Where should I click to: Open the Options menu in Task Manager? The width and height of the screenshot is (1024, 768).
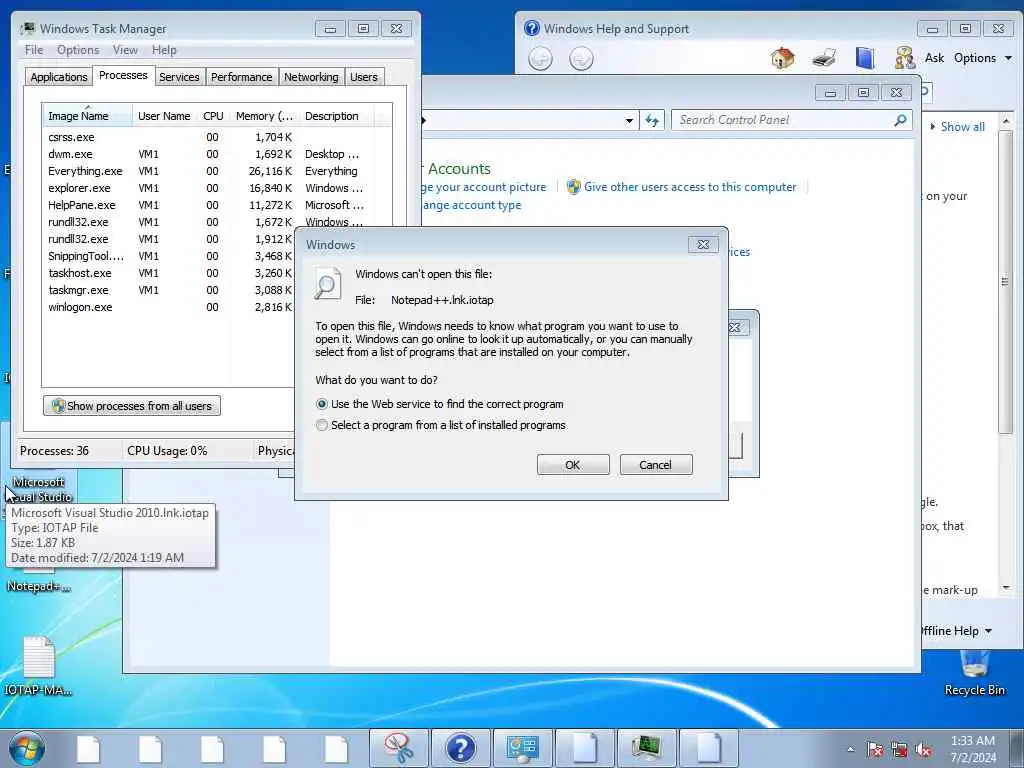[x=78, y=50]
